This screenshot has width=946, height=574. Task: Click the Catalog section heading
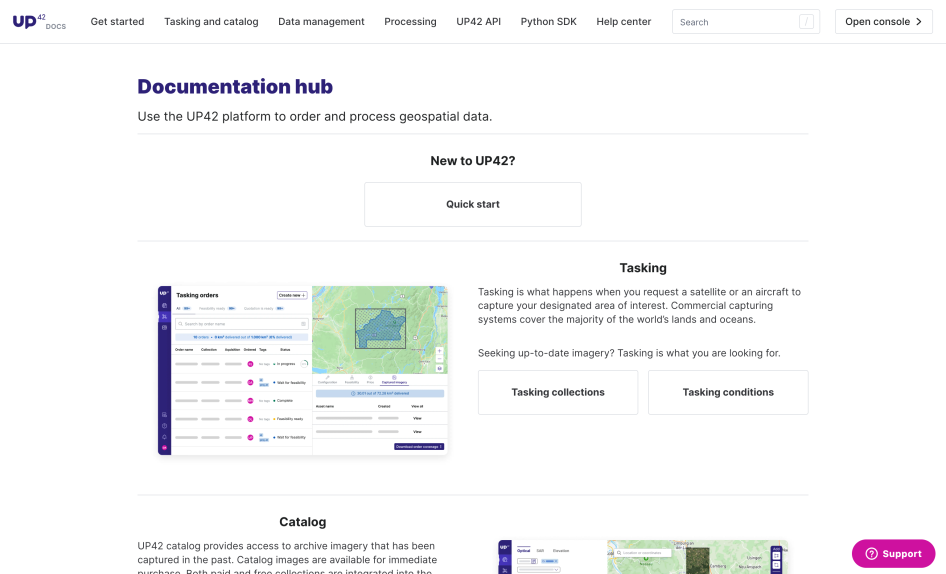[303, 522]
